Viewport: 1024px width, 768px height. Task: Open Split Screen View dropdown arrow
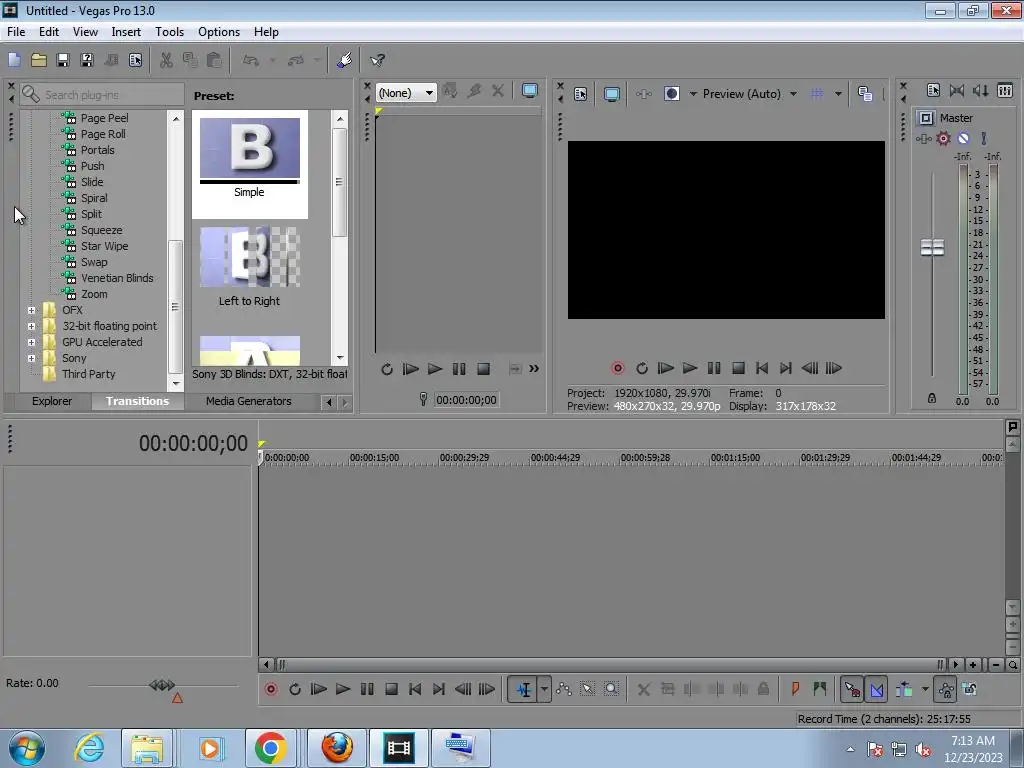point(693,94)
